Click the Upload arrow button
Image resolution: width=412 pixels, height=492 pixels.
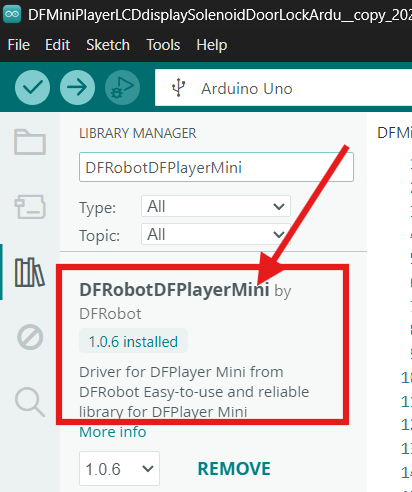tap(77, 88)
